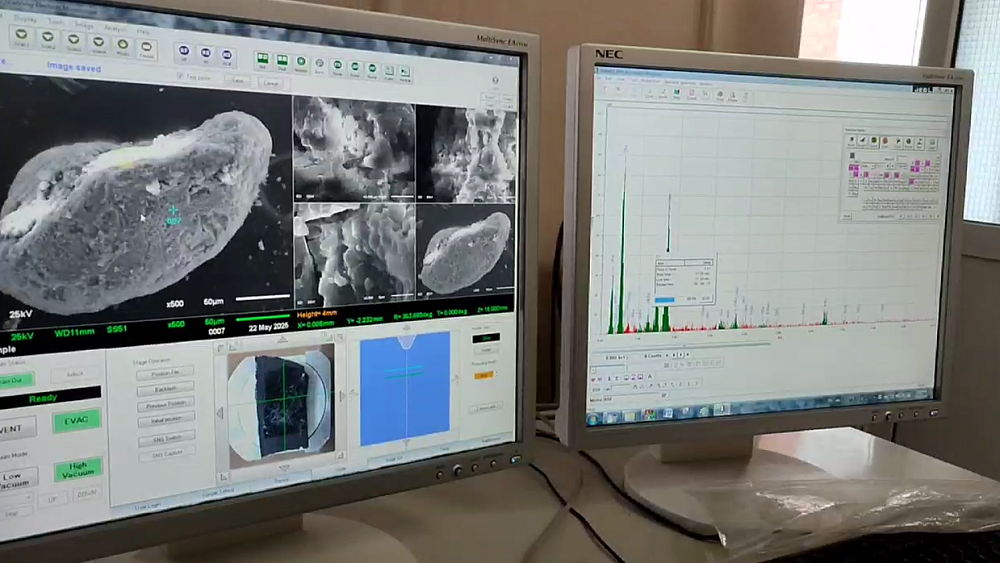The image size is (1000, 563).
Task: Select the whole-particle SEM thumbnail at bottom right
Action: click(464, 253)
